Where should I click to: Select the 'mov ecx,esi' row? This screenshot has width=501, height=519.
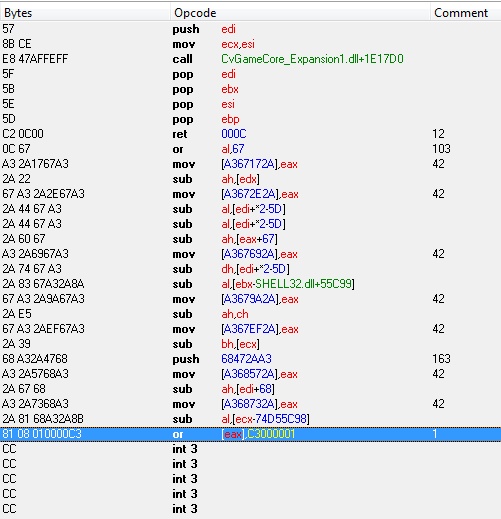(x=250, y=44)
